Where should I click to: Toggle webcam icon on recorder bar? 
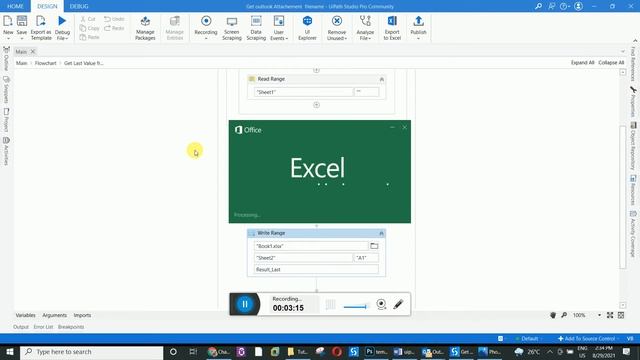coord(381,304)
